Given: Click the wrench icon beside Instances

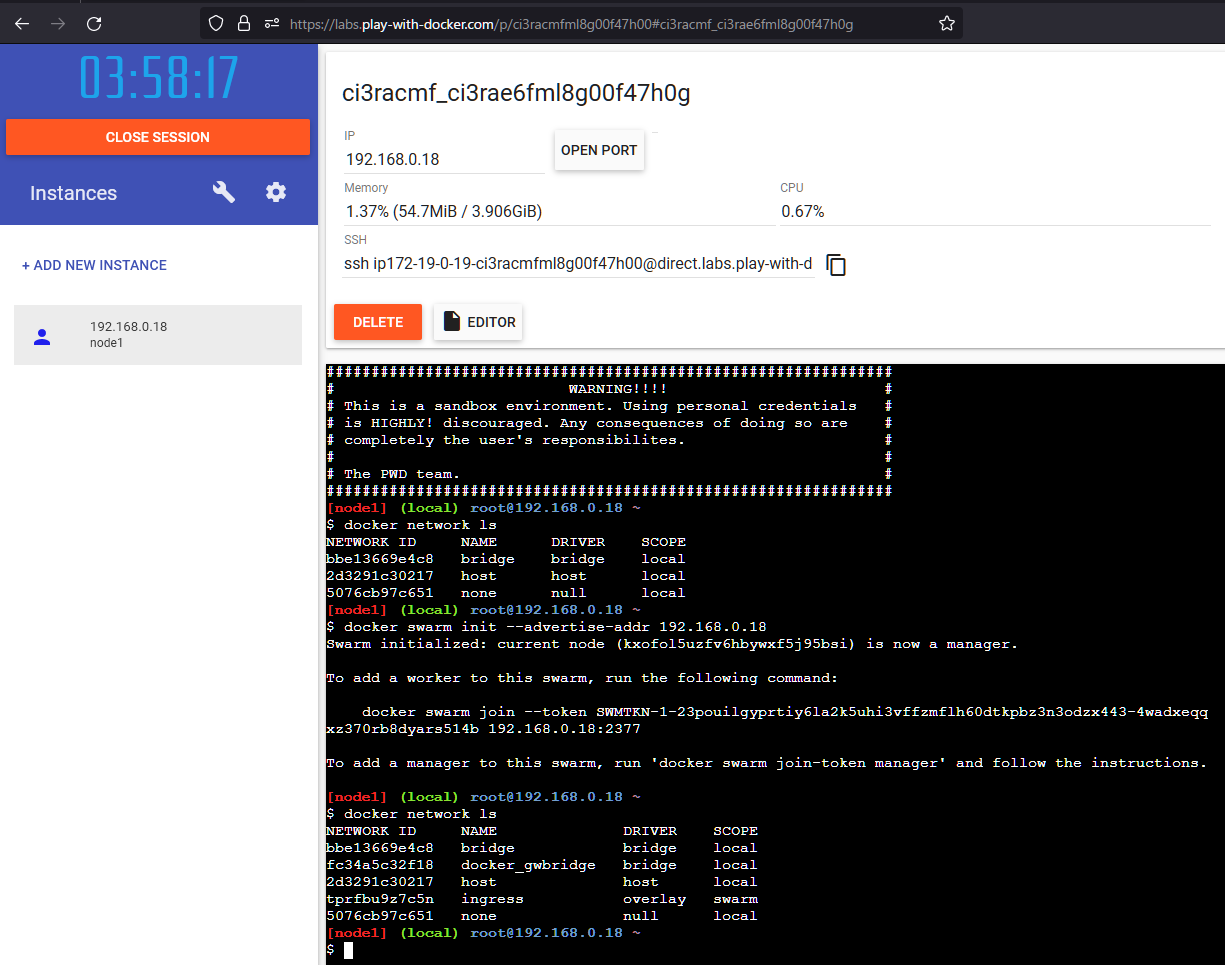Looking at the screenshot, I should coord(224,193).
